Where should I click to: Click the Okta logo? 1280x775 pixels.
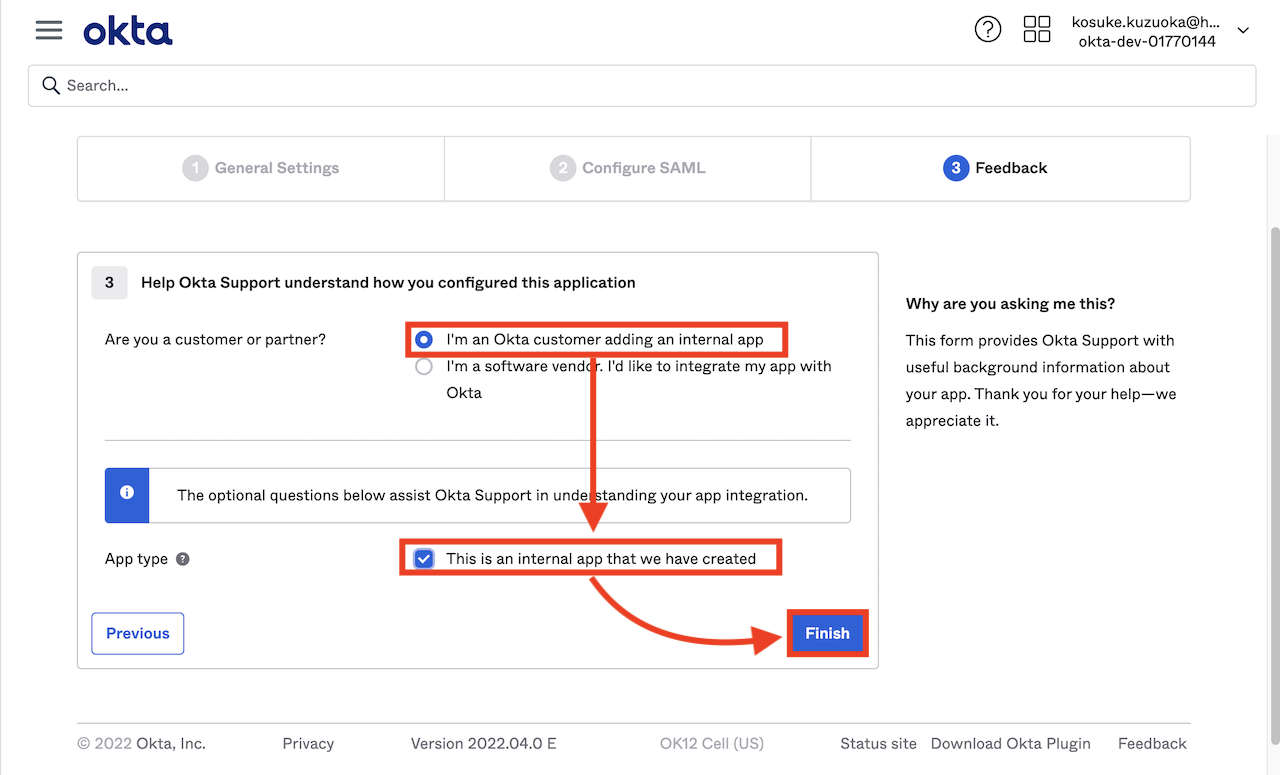pyautogui.click(x=128, y=31)
